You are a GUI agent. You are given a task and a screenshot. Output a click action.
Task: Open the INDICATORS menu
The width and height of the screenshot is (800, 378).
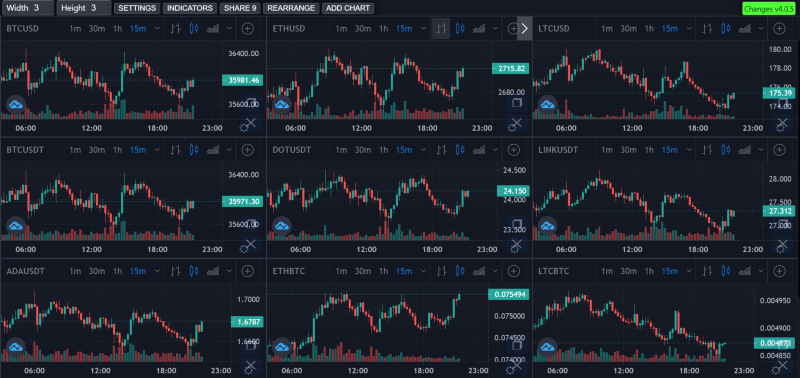[x=190, y=8]
